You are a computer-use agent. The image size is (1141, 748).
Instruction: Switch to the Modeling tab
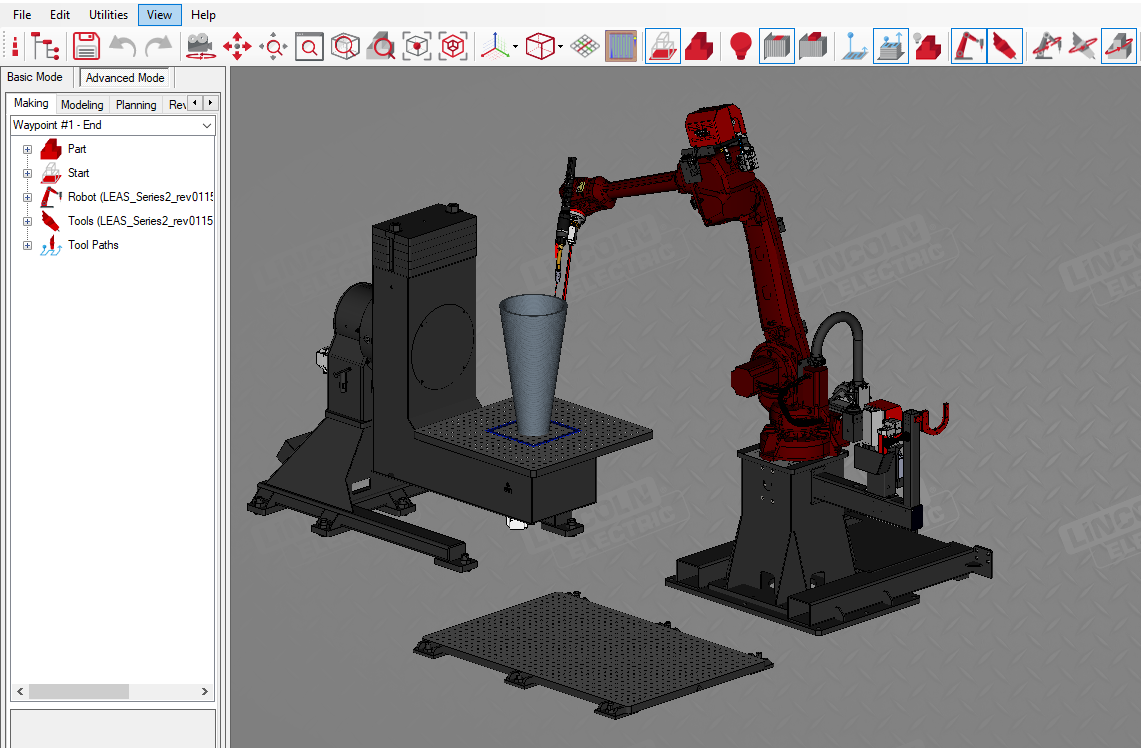82,104
